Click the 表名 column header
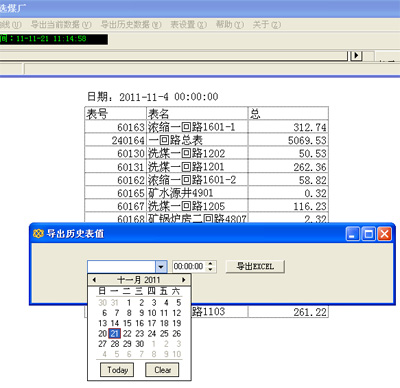400x388 pixels. click(197, 114)
